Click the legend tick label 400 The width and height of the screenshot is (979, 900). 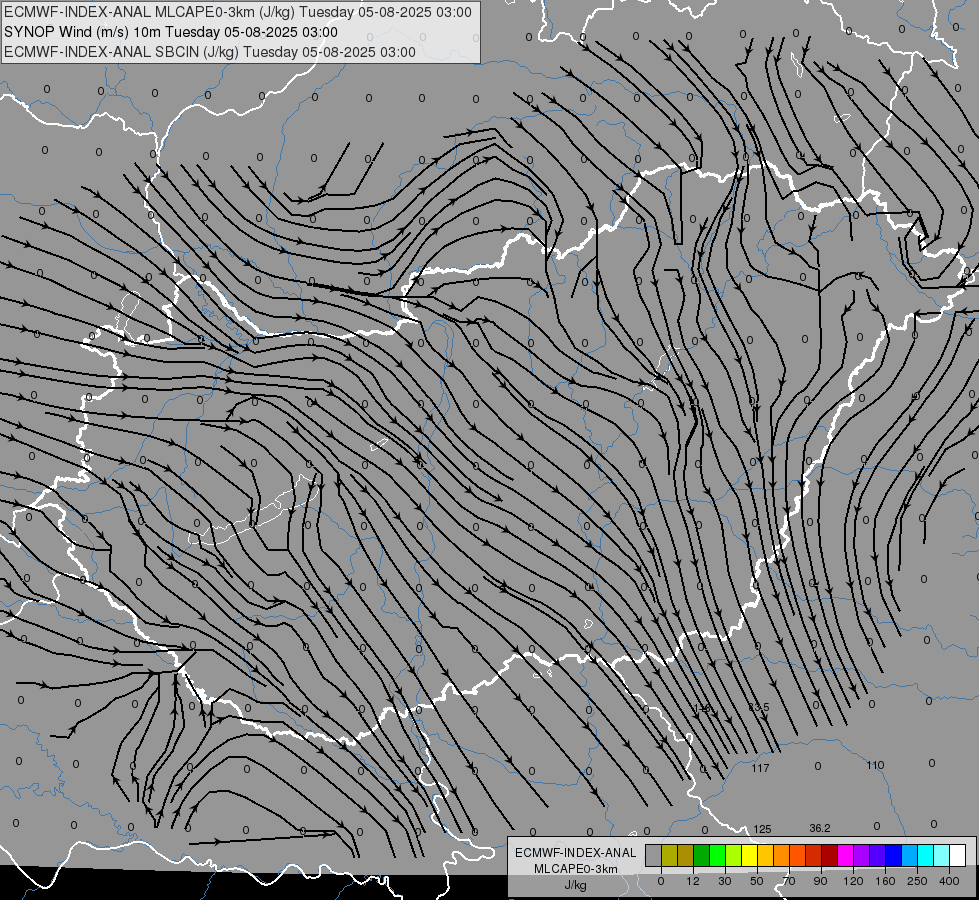pos(949,881)
